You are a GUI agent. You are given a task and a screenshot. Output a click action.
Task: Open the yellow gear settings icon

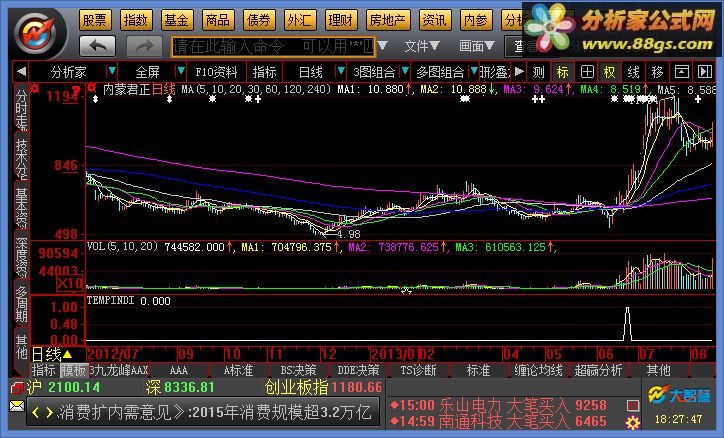(633, 423)
